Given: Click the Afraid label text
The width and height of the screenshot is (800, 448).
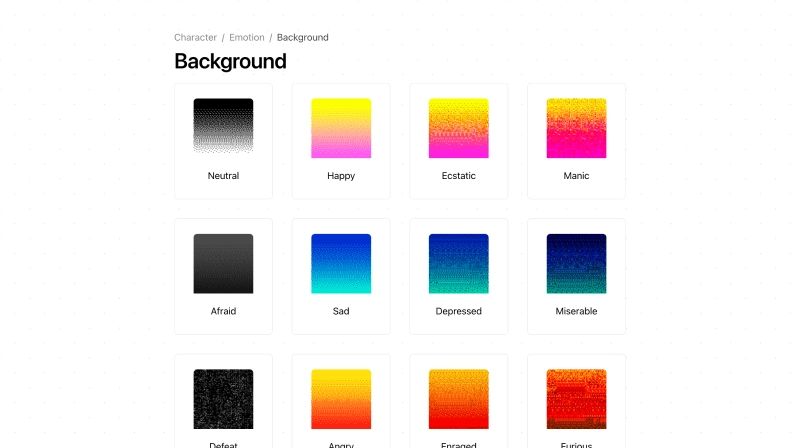Looking at the screenshot, I should pos(223,311).
